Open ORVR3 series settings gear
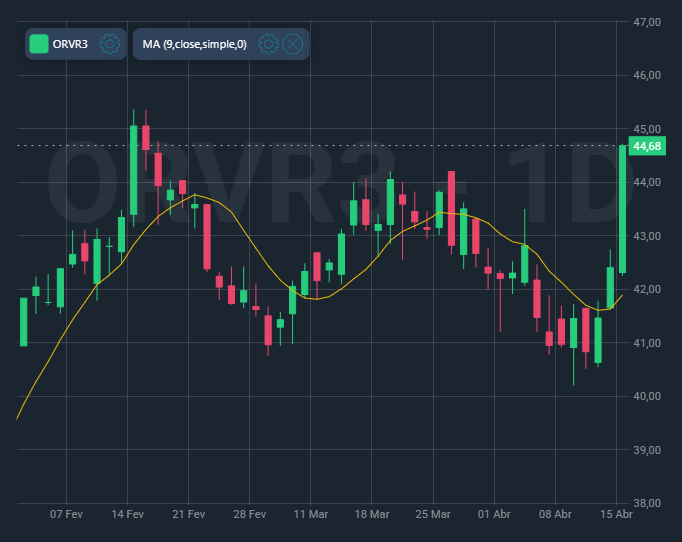This screenshot has height=542, width=682. [110, 44]
